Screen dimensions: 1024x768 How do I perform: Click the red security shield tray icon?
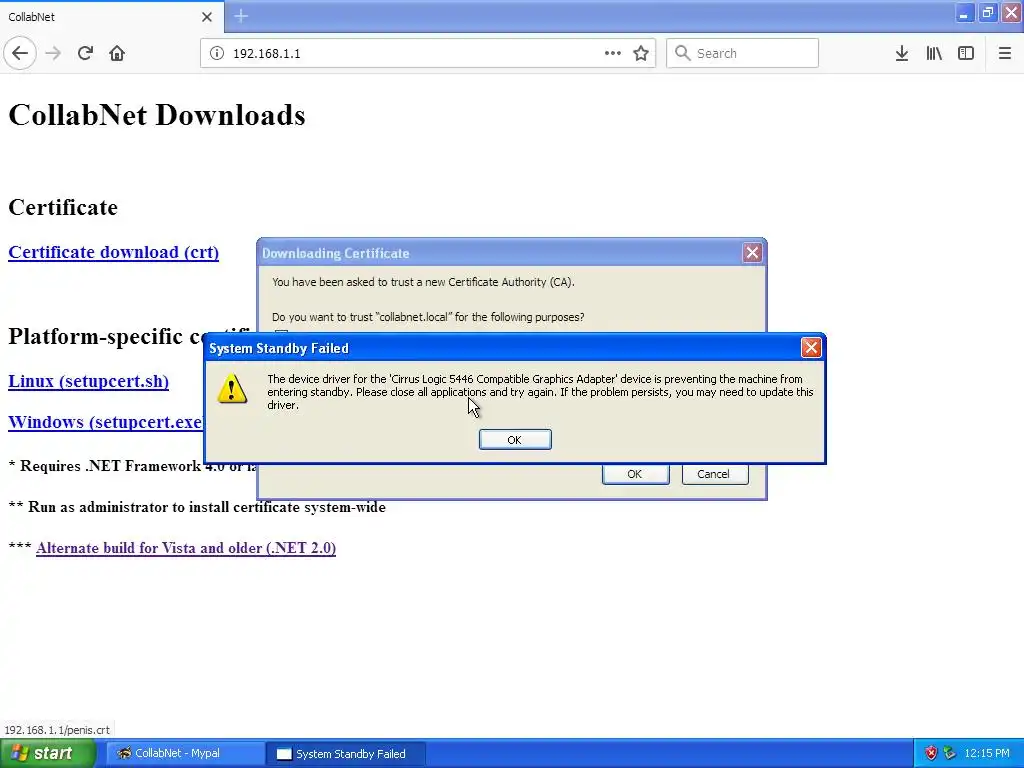pyautogui.click(x=931, y=754)
